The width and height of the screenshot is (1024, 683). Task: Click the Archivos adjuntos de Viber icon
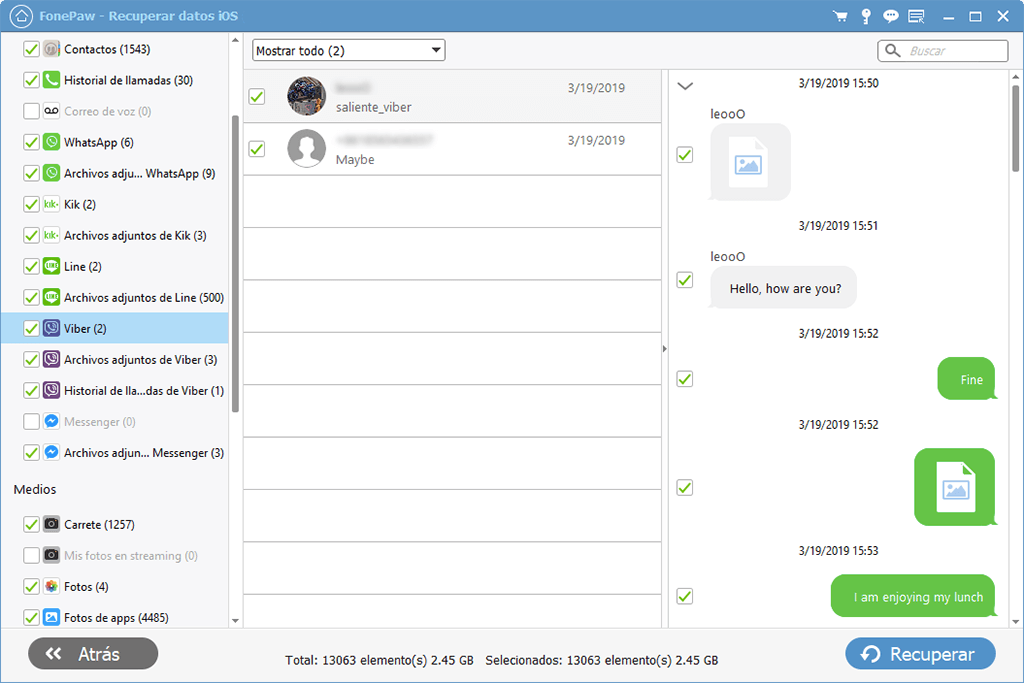pos(52,359)
